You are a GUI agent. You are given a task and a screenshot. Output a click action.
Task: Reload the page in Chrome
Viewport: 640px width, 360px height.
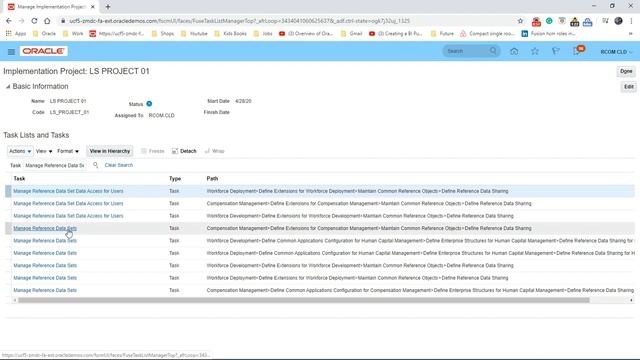click(x=34, y=21)
